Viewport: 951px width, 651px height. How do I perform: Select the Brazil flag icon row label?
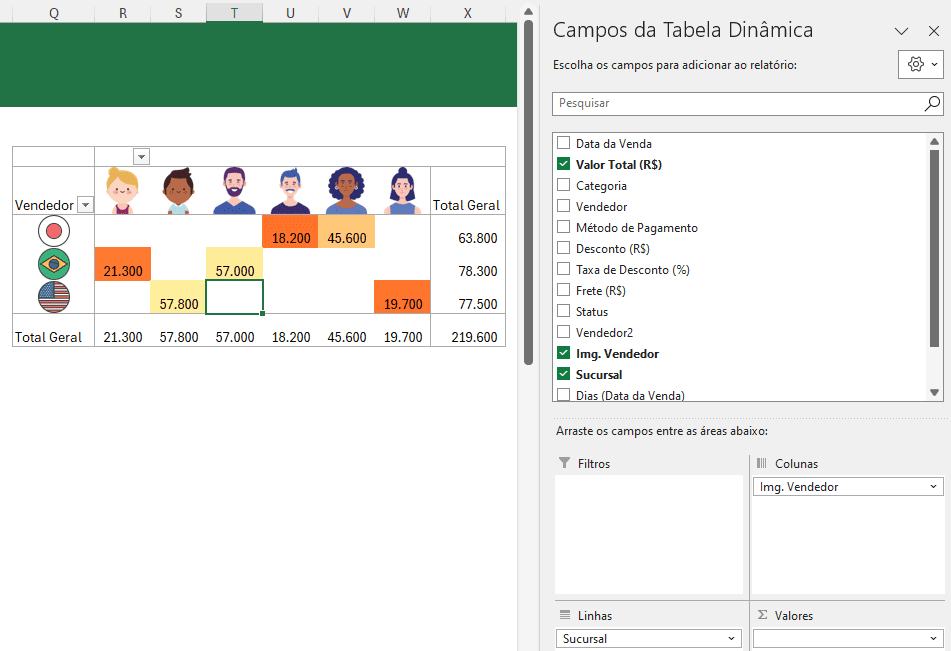click(x=52, y=264)
